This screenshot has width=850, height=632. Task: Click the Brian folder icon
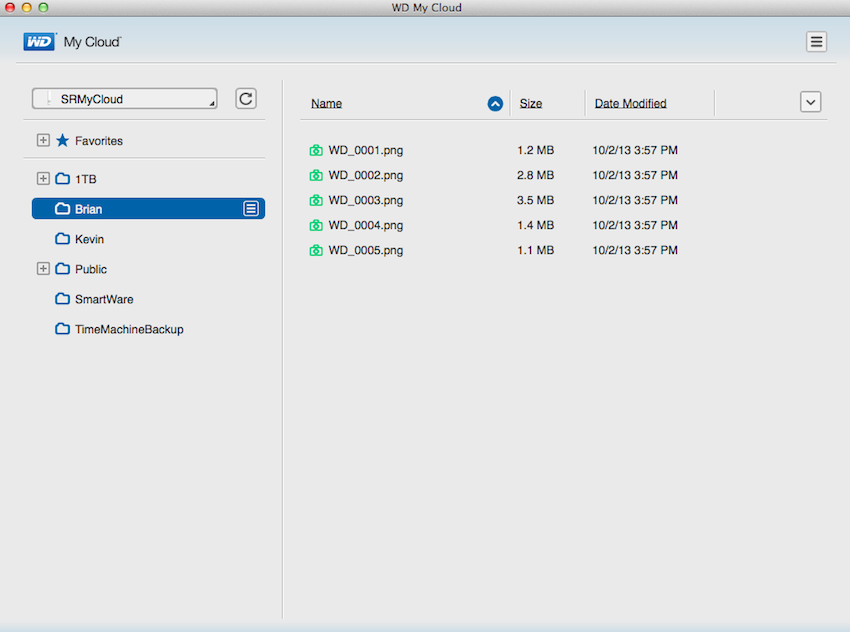63,209
